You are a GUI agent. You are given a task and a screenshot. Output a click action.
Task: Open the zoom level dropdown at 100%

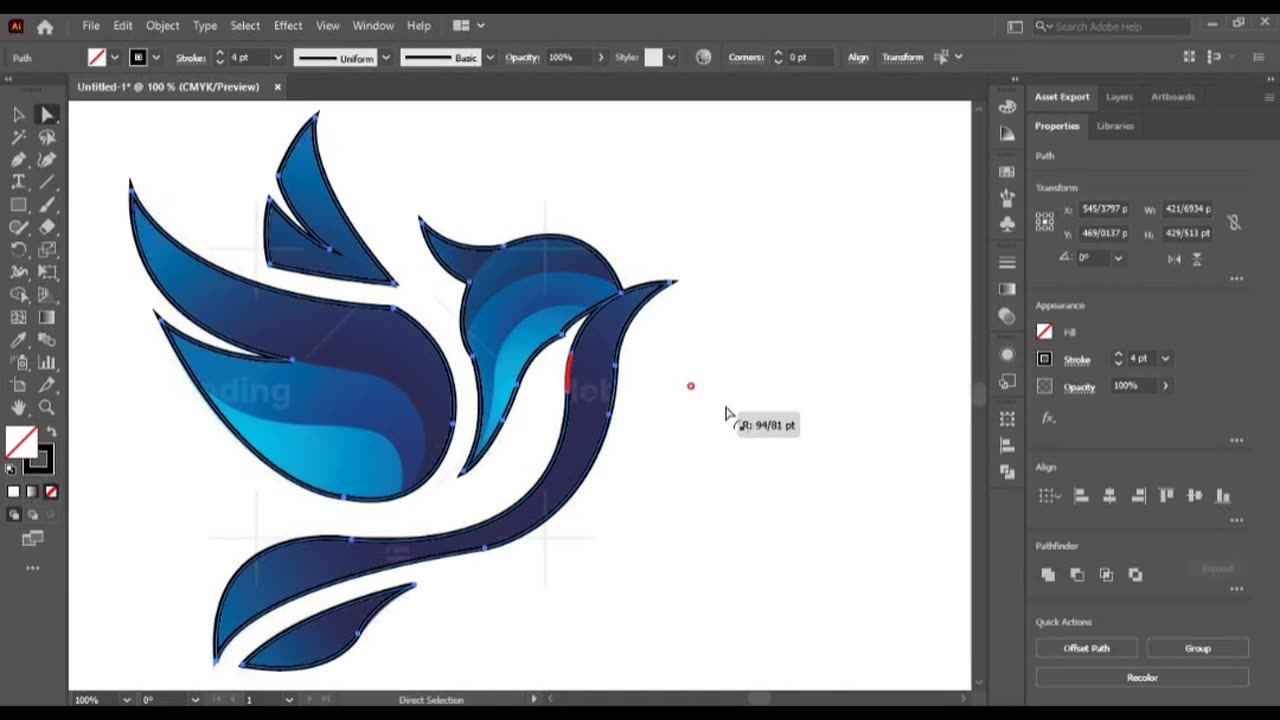tap(126, 700)
